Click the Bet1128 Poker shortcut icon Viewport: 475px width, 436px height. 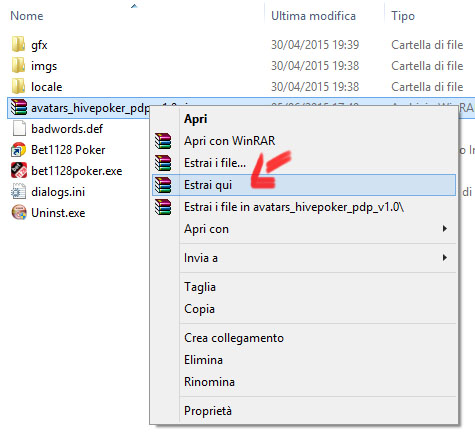point(19,150)
